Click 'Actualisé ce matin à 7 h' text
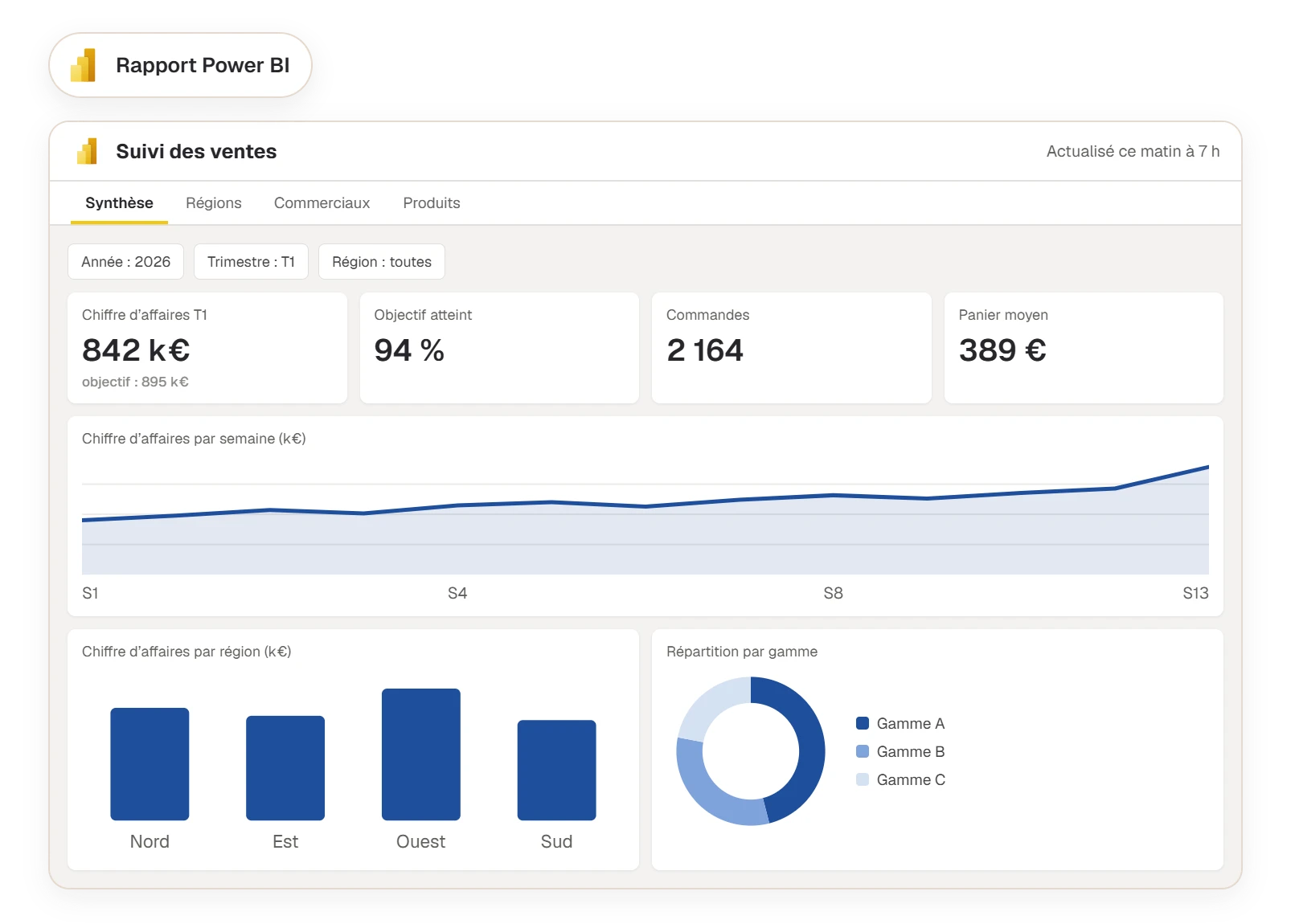The image size is (1291, 924). coord(1133,151)
